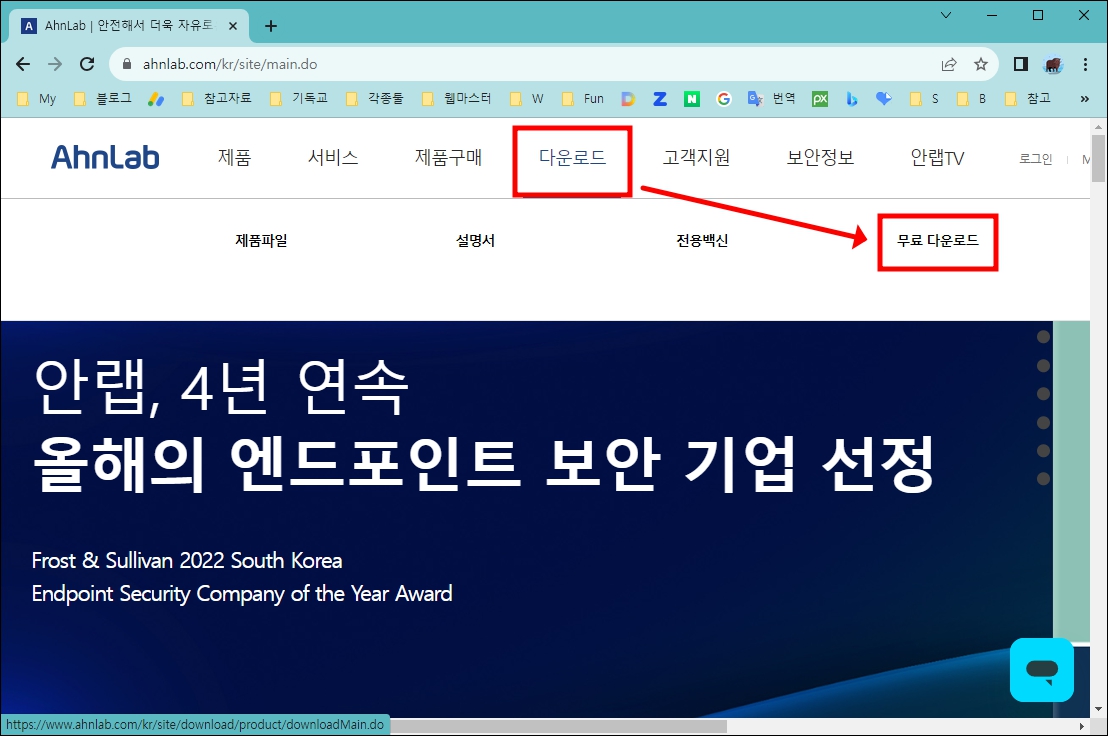This screenshot has height=736, width=1108.
Task: Select the sixth banner slide dot
Action: click(x=1043, y=479)
